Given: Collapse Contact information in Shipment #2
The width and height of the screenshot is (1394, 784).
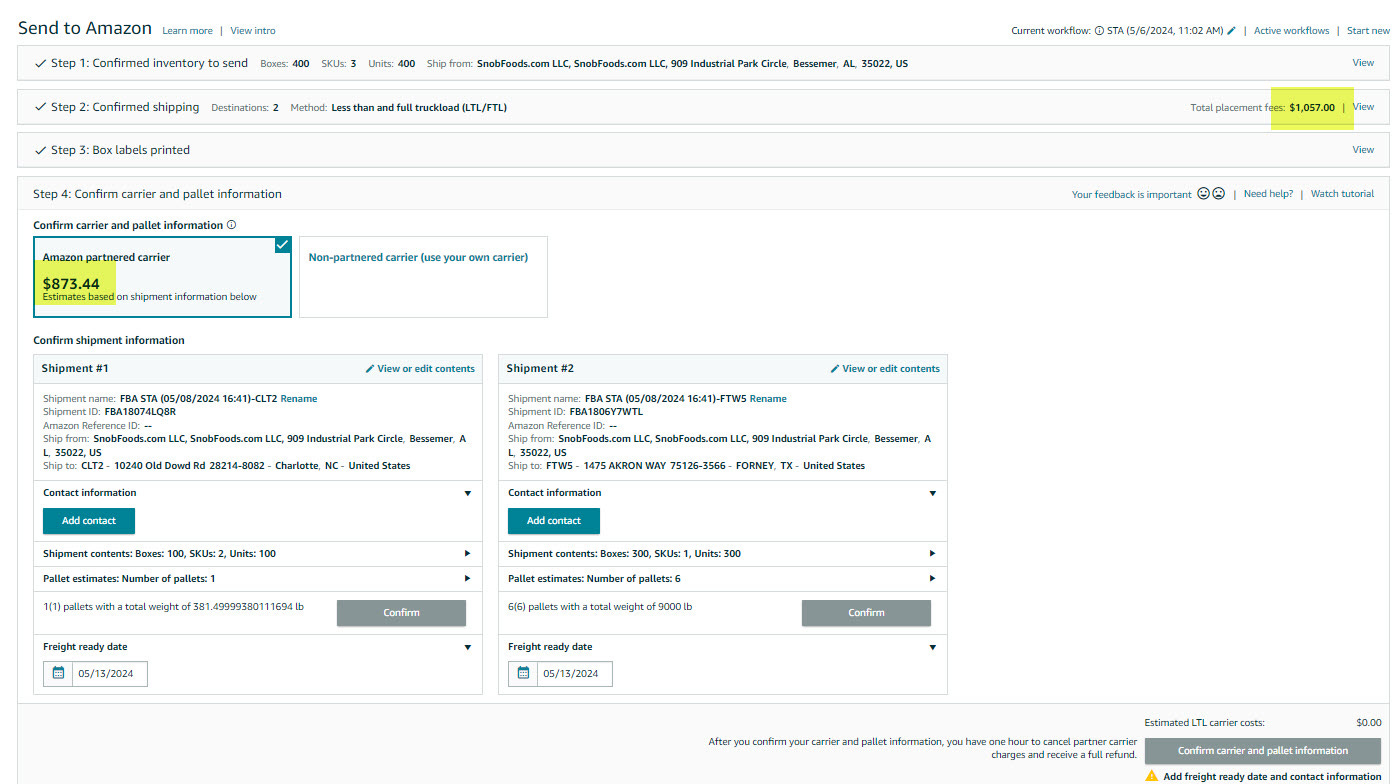Looking at the screenshot, I should tap(932, 493).
